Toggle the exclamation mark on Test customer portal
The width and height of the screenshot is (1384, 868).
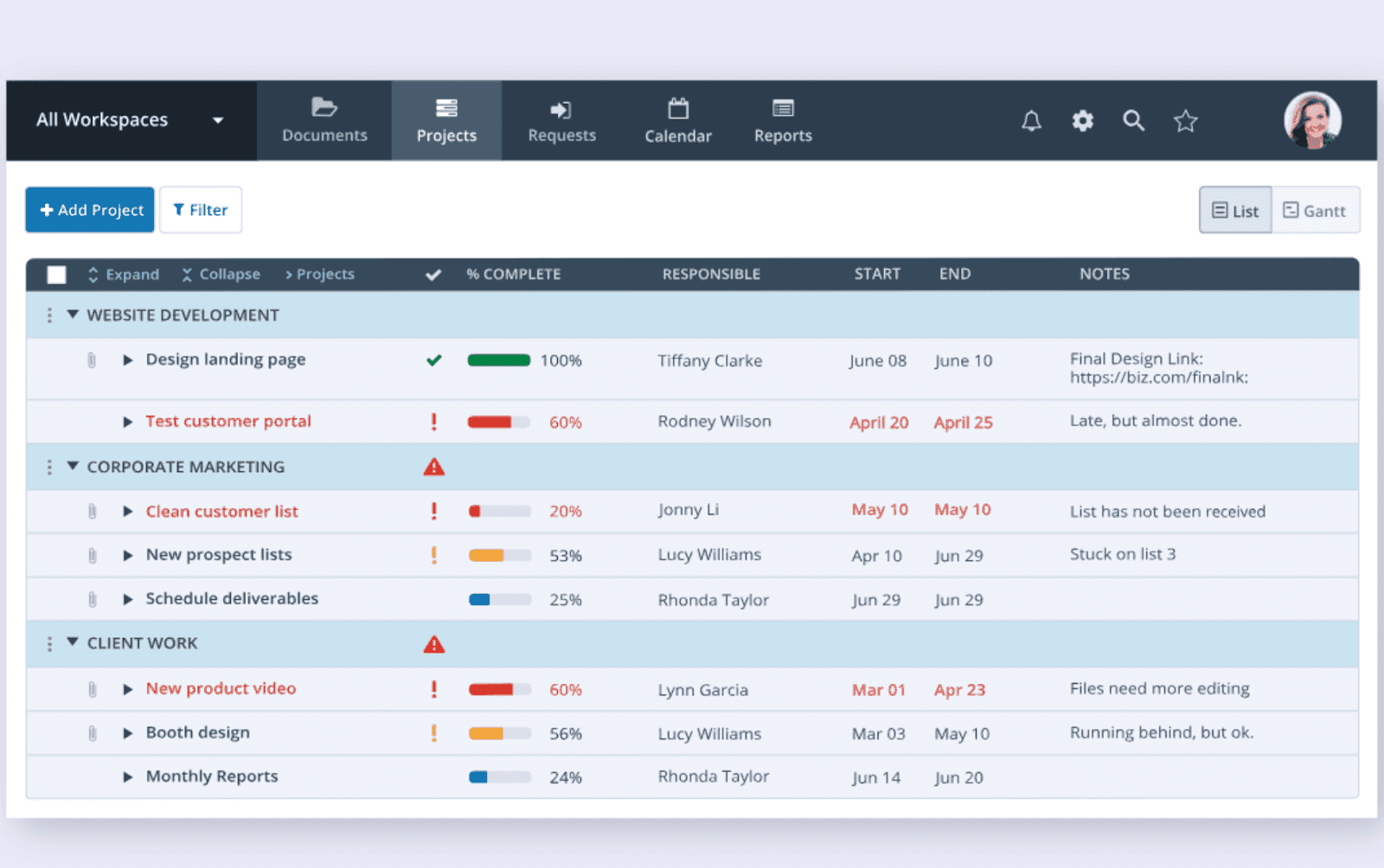pos(434,422)
